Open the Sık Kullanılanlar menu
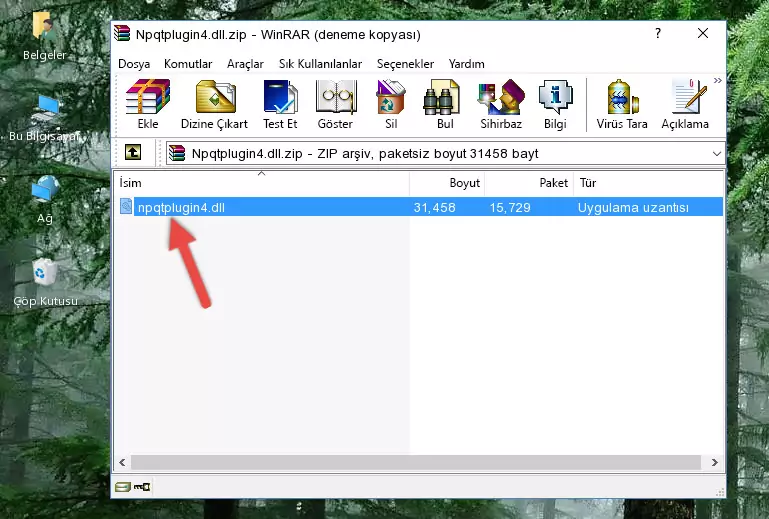Viewport: 769px width, 519px height. pyautogui.click(x=320, y=64)
